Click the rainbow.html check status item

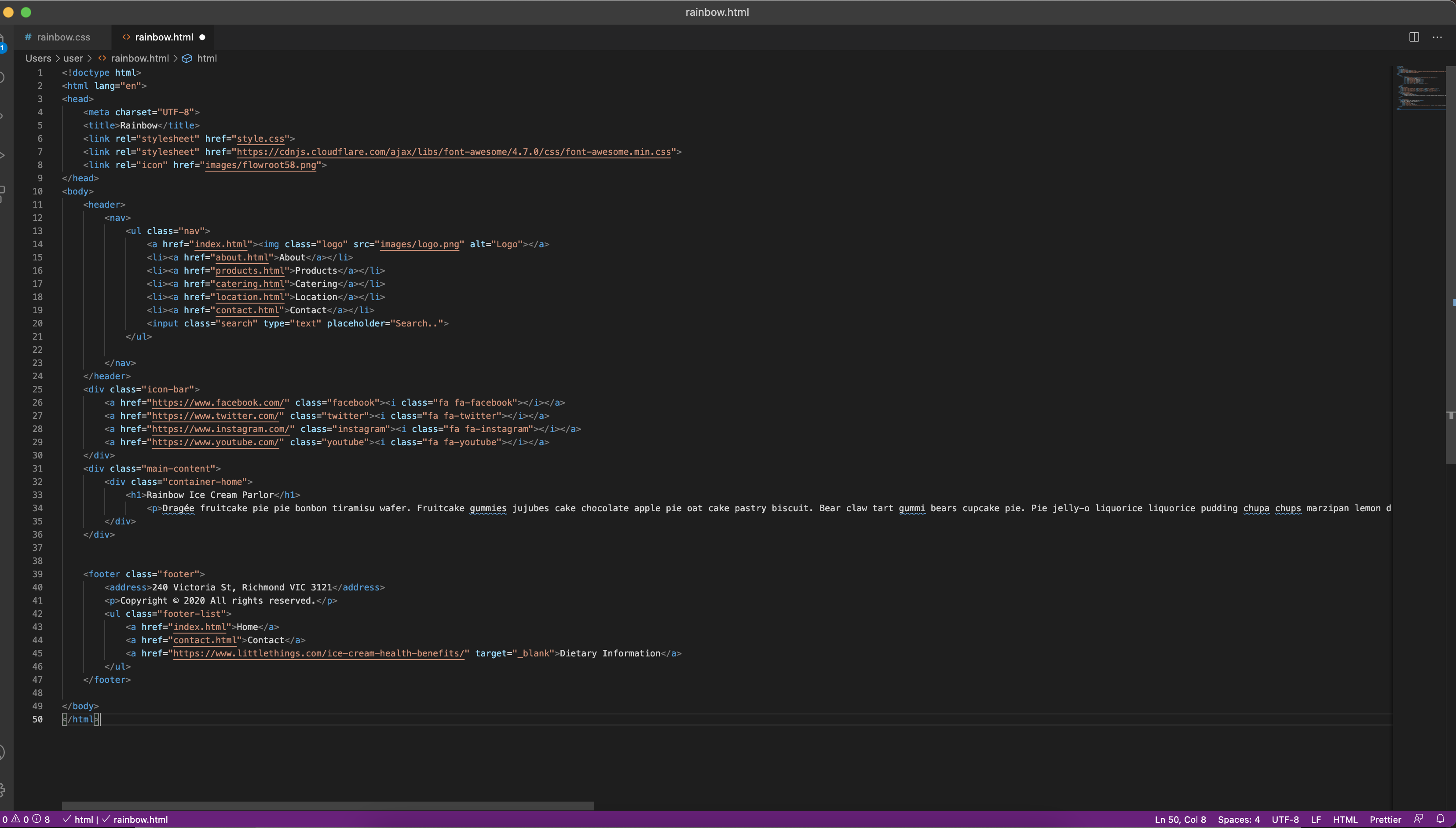135,820
